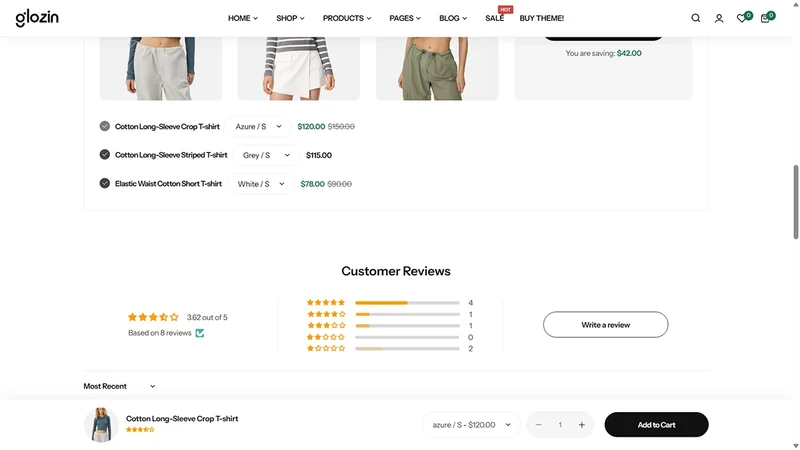This screenshot has width=800, height=450.
Task: Click five-star rating progress bar
Action: pyautogui.click(x=407, y=303)
